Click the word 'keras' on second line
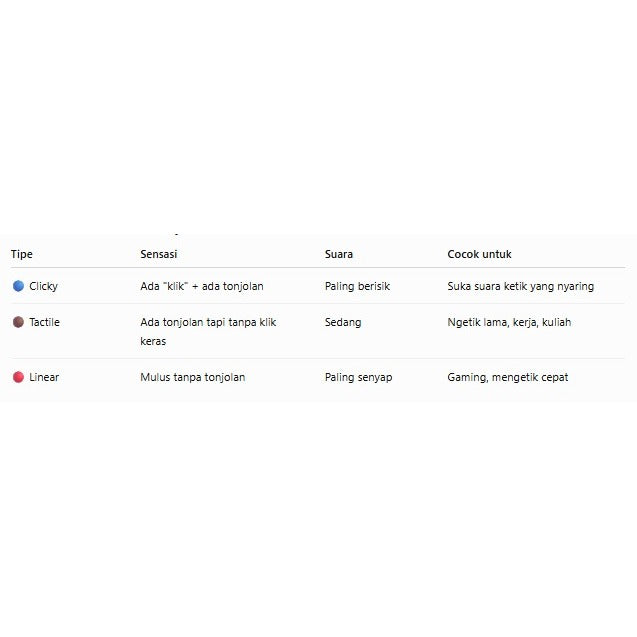Image resolution: width=637 pixels, height=637 pixels. click(153, 341)
